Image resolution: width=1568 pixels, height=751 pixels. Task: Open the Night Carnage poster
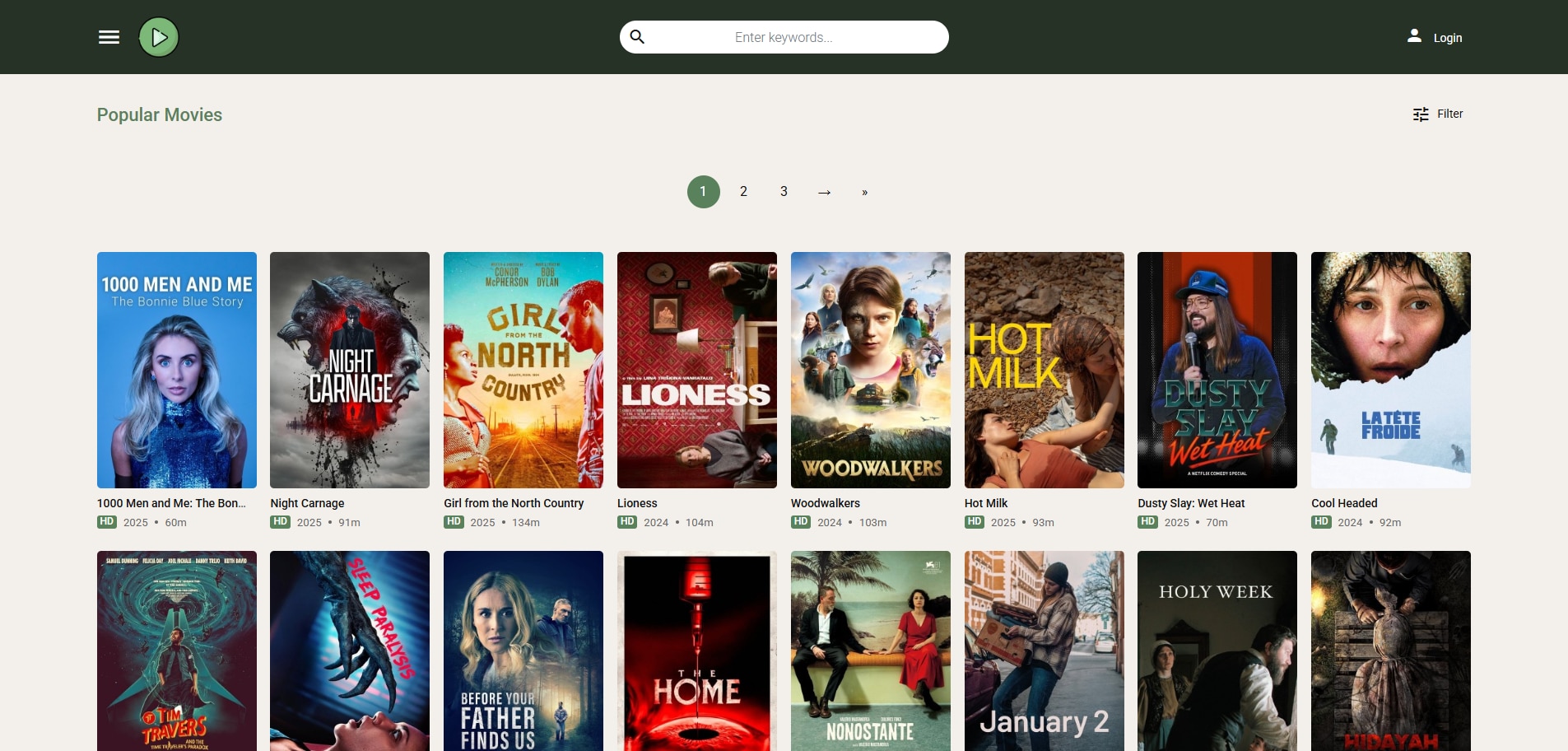[x=350, y=371]
